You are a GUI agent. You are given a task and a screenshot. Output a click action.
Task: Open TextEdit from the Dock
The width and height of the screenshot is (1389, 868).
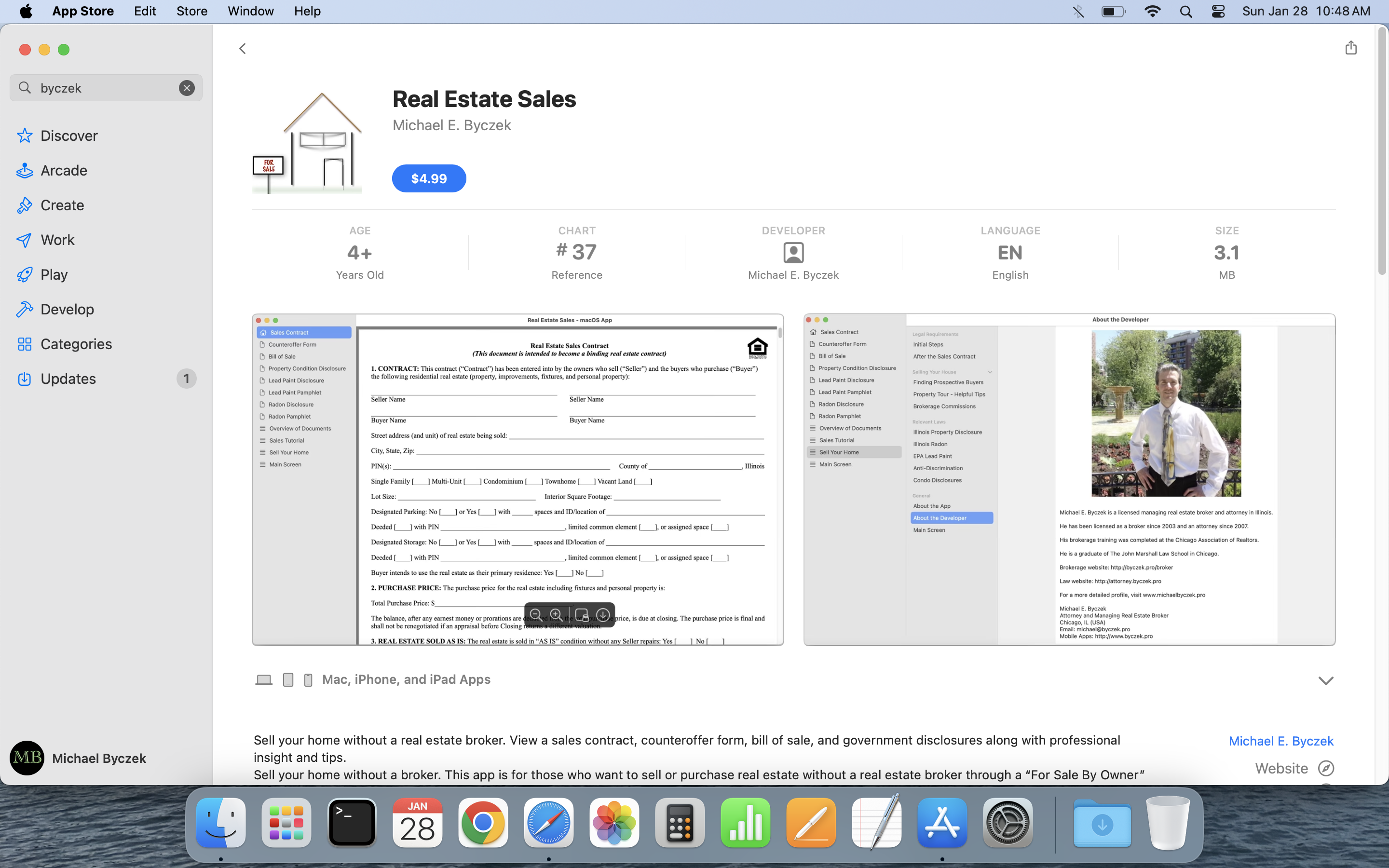(x=876, y=822)
